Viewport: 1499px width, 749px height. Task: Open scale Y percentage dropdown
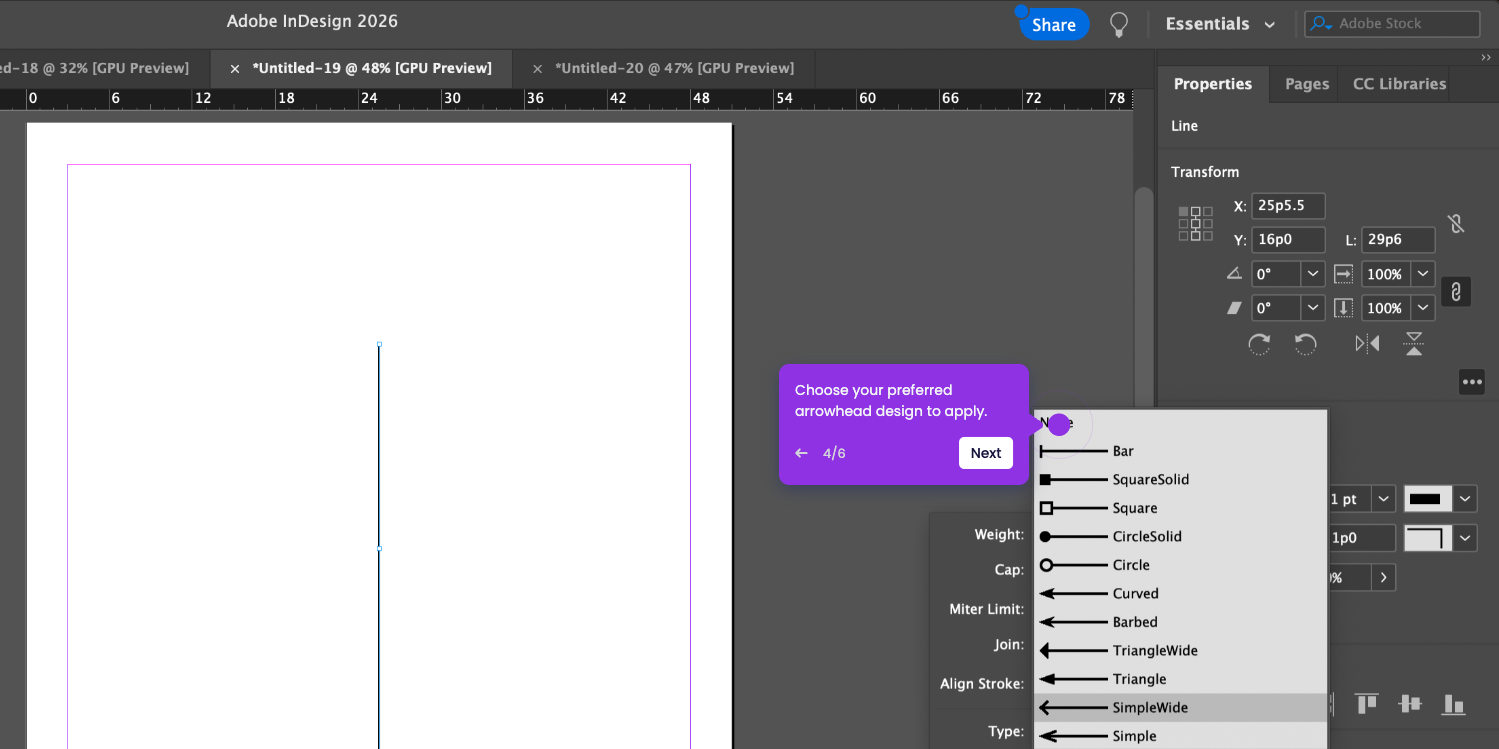[x=1423, y=308]
